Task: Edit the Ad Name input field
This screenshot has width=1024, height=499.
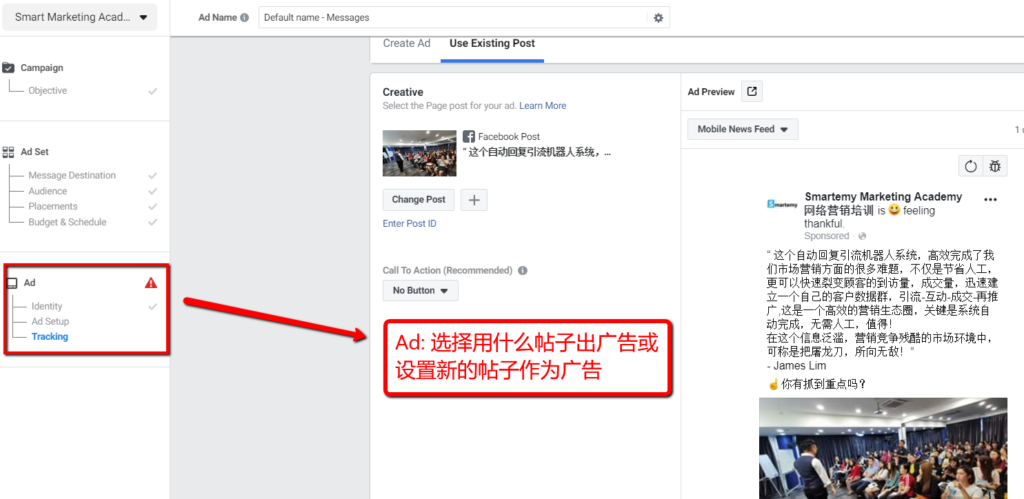Action: click(x=452, y=18)
